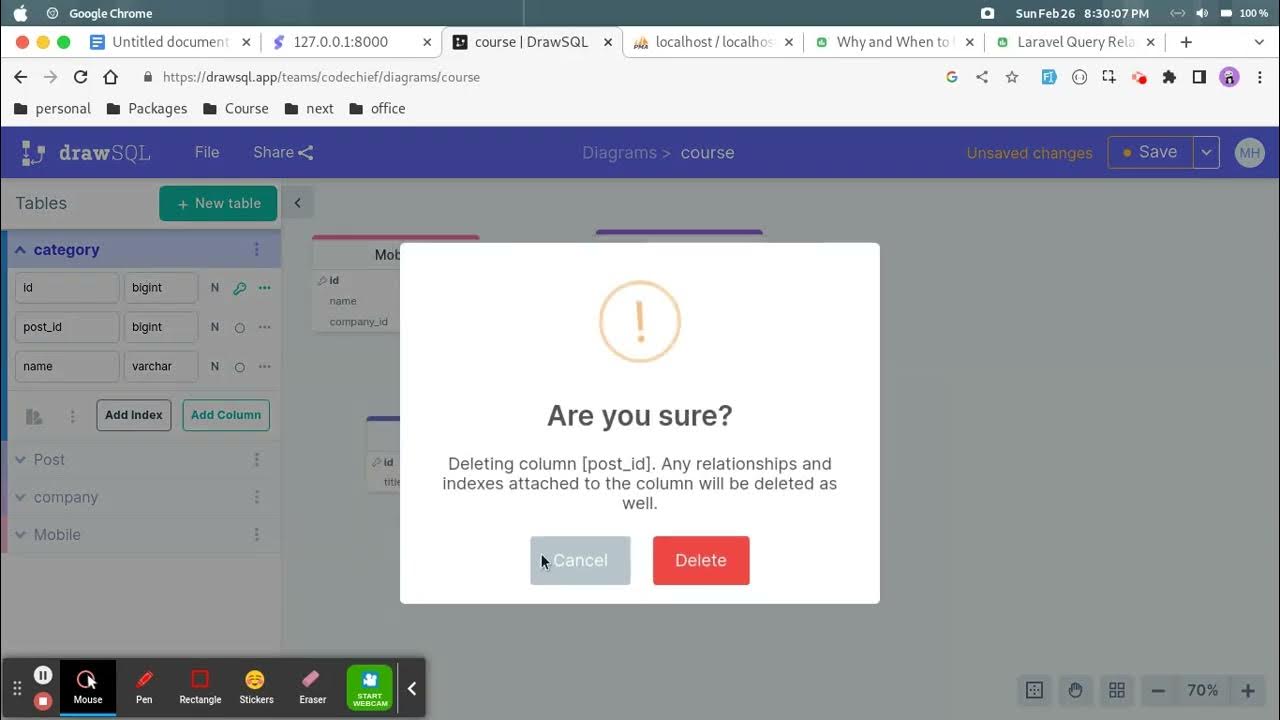
Task: Click the primary key icon for id column
Action: coord(239,288)
